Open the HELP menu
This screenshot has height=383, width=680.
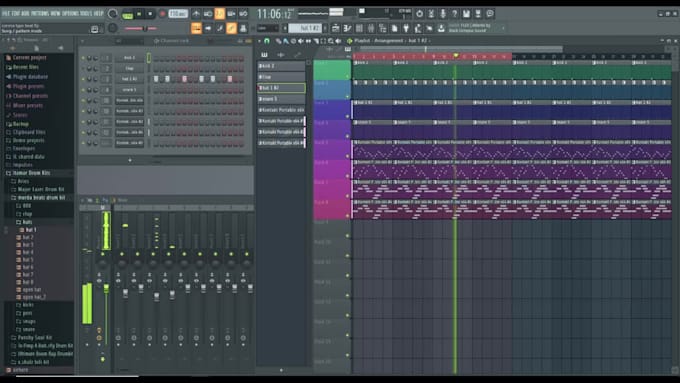click(99, 13)
